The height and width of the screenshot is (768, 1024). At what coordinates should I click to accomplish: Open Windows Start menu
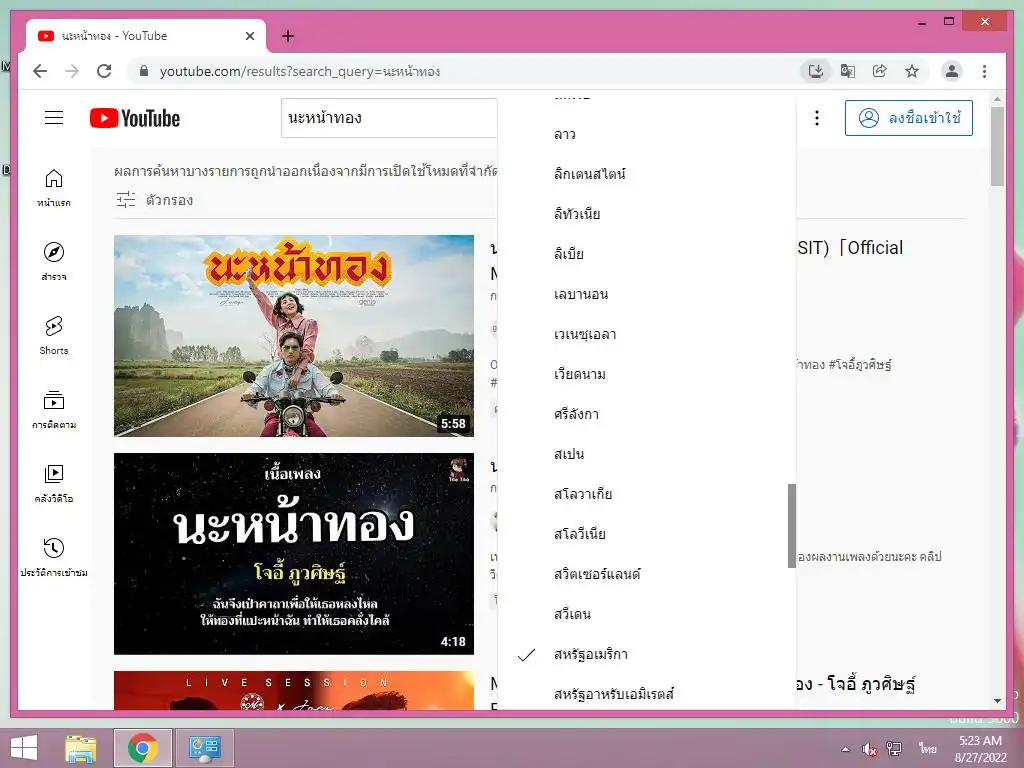pyautogui.click(x=24, y=748)
